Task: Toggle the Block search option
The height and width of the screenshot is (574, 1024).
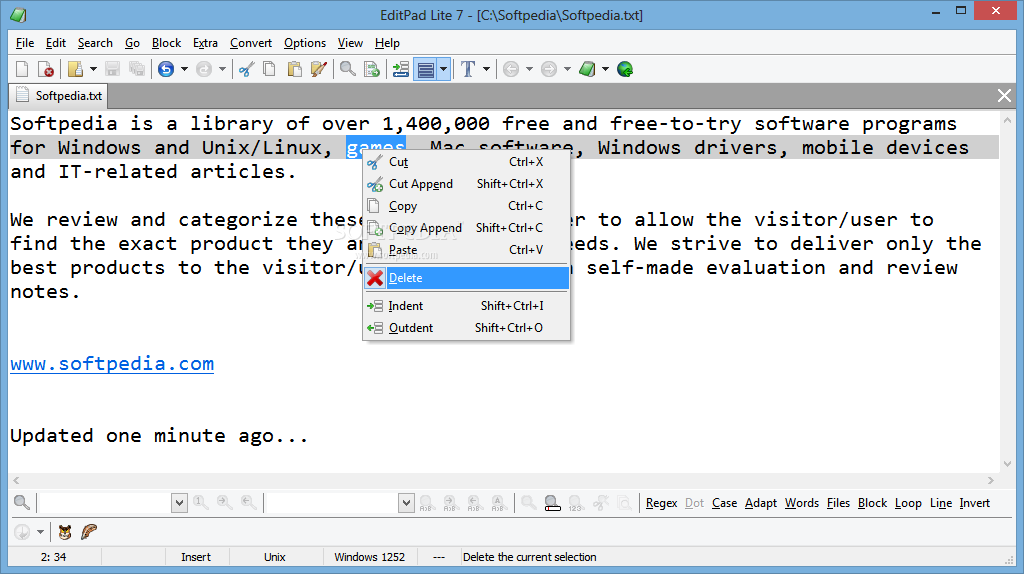Action: click(x=872, y=503)
